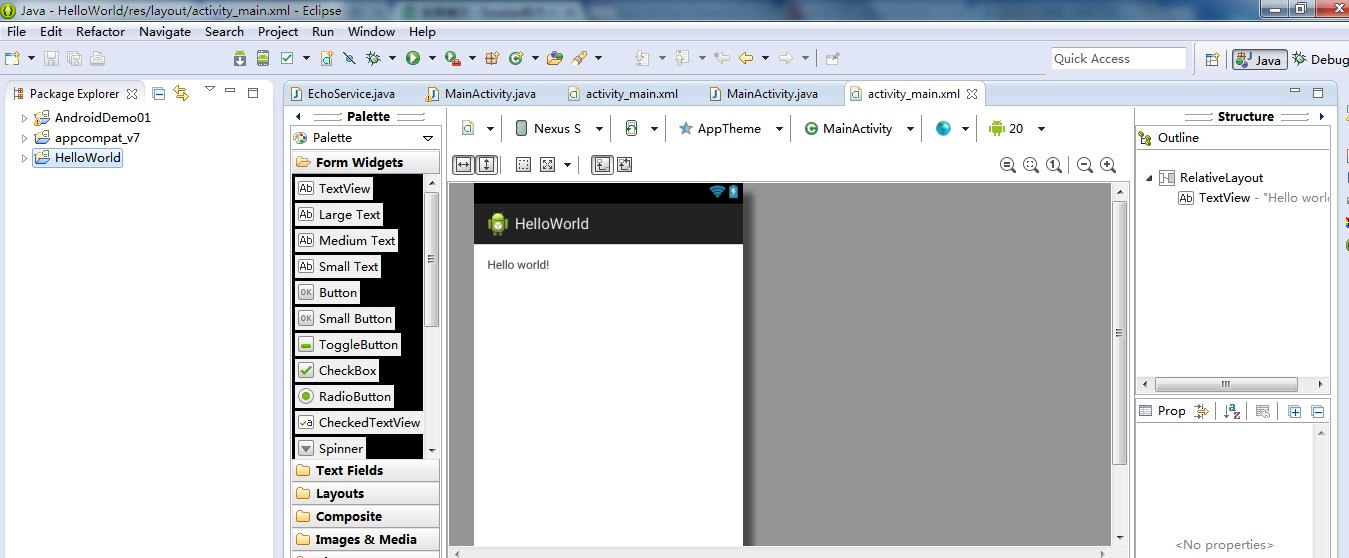
Task: Click Sort Alphabetically in Properties panel
Action: click(x=1232, y=411)
